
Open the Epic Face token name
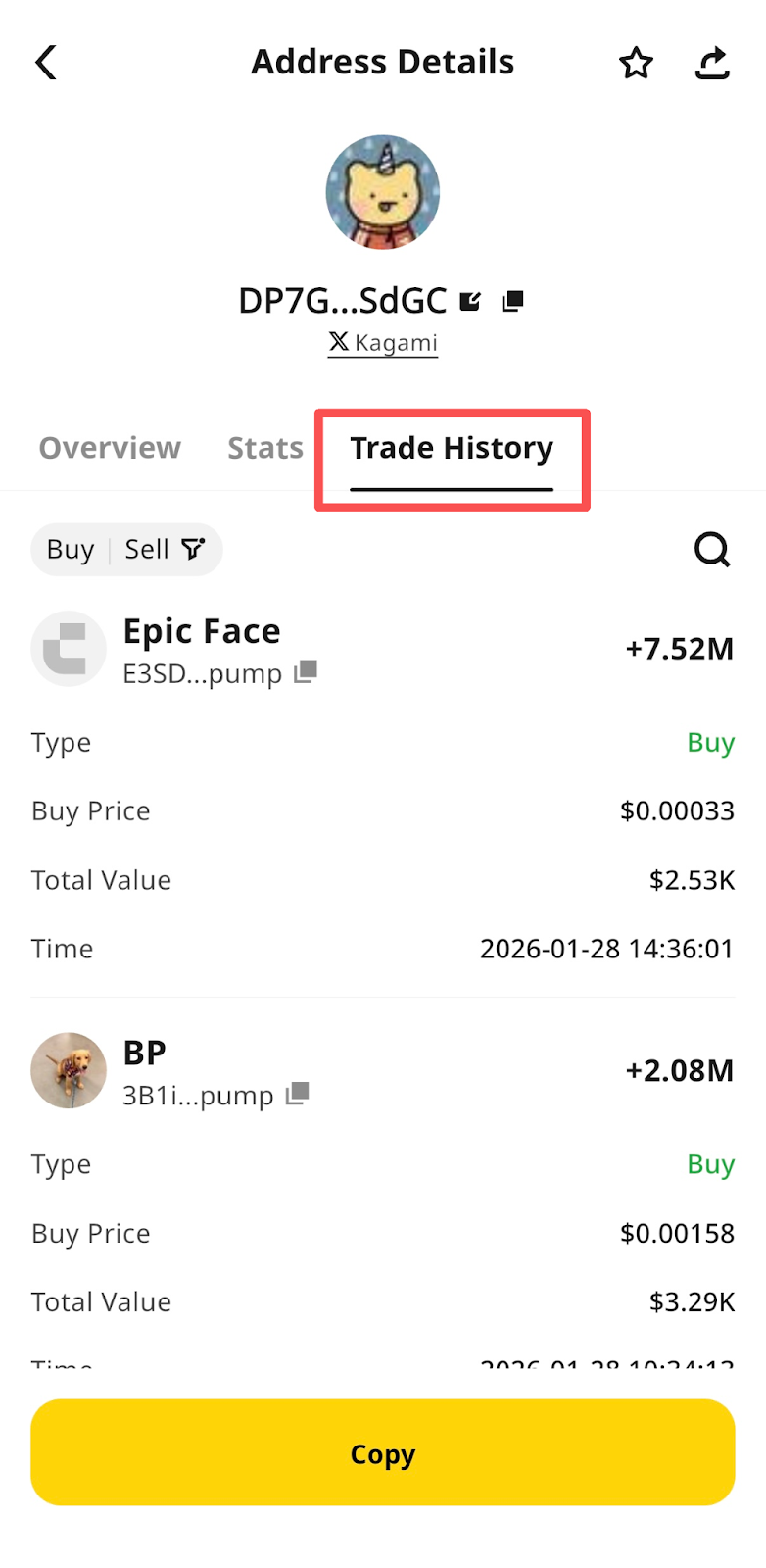tap(202, 631)
